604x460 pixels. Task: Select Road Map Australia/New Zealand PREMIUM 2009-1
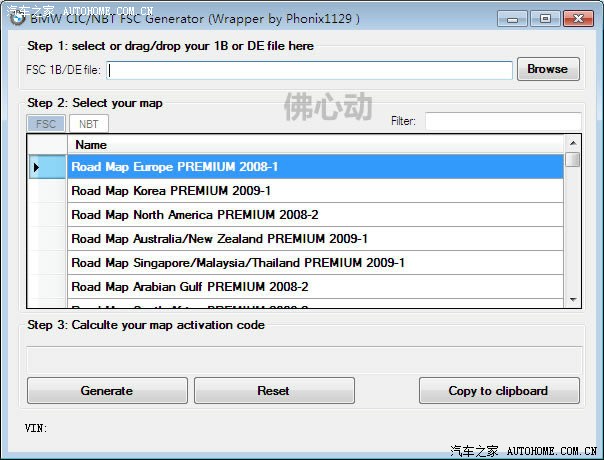coord(315,239)
